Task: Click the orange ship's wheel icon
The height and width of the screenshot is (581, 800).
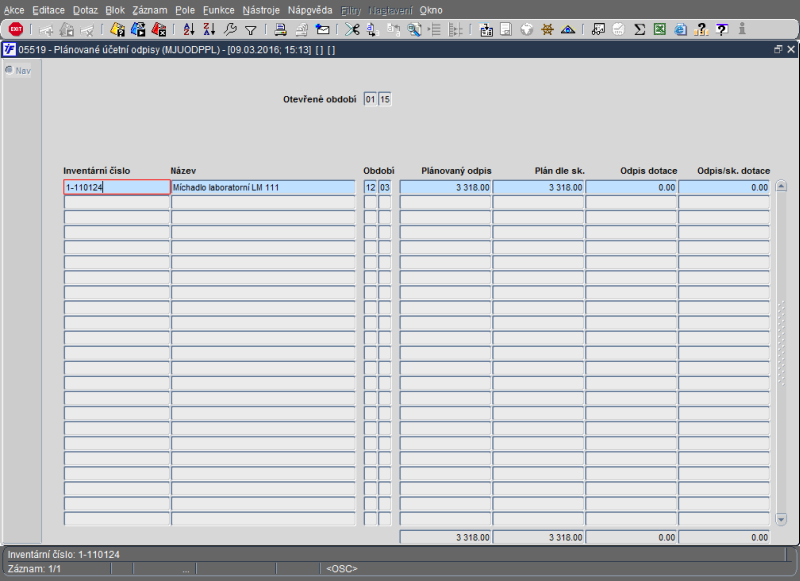Action: coord(547,30)
